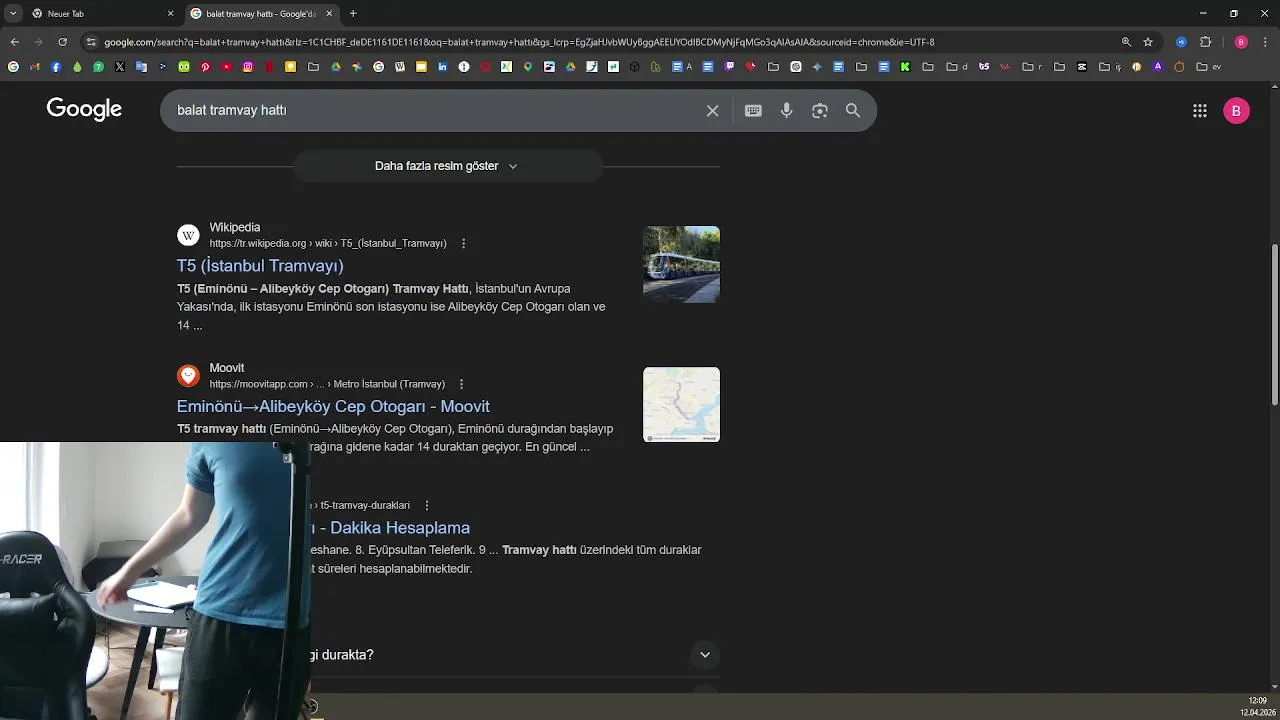Open the LinkedIn bookmark
This screenshot has width=1280, height=720.
tap(442, 67)
